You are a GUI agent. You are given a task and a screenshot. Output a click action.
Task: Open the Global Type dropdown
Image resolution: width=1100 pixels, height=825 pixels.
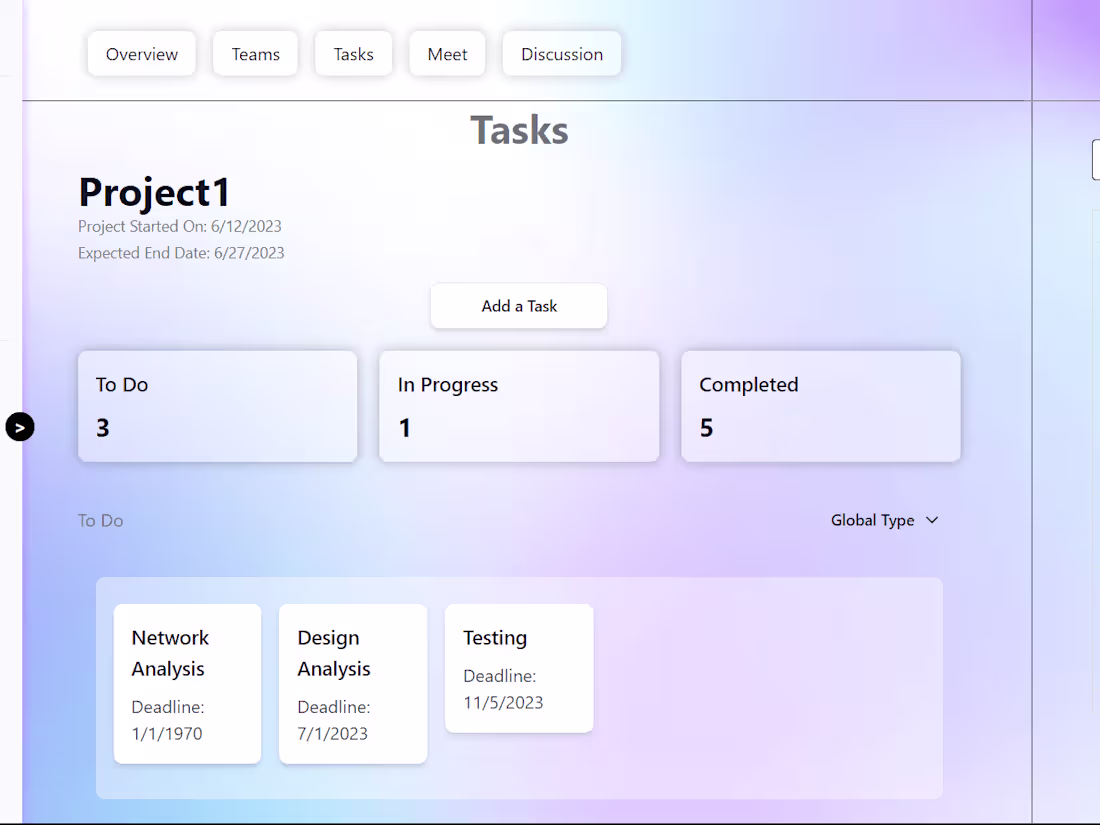click(885, 520)
